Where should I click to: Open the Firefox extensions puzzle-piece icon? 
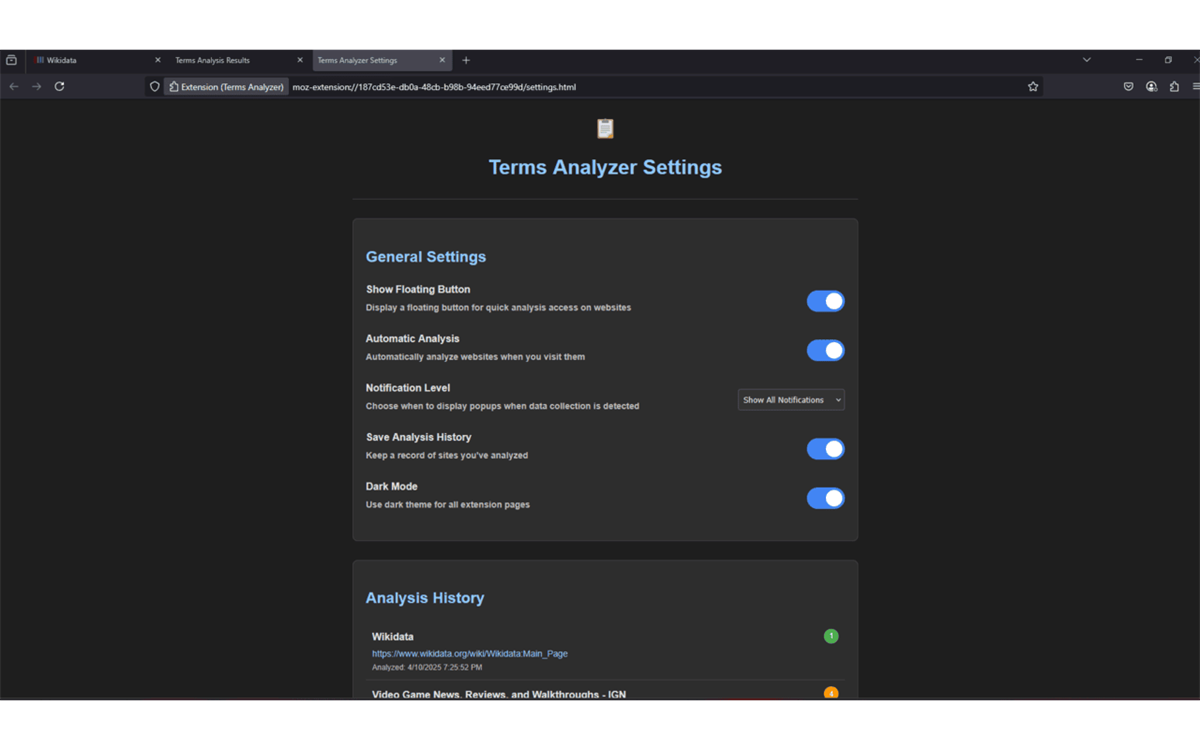pos(1173,87)
